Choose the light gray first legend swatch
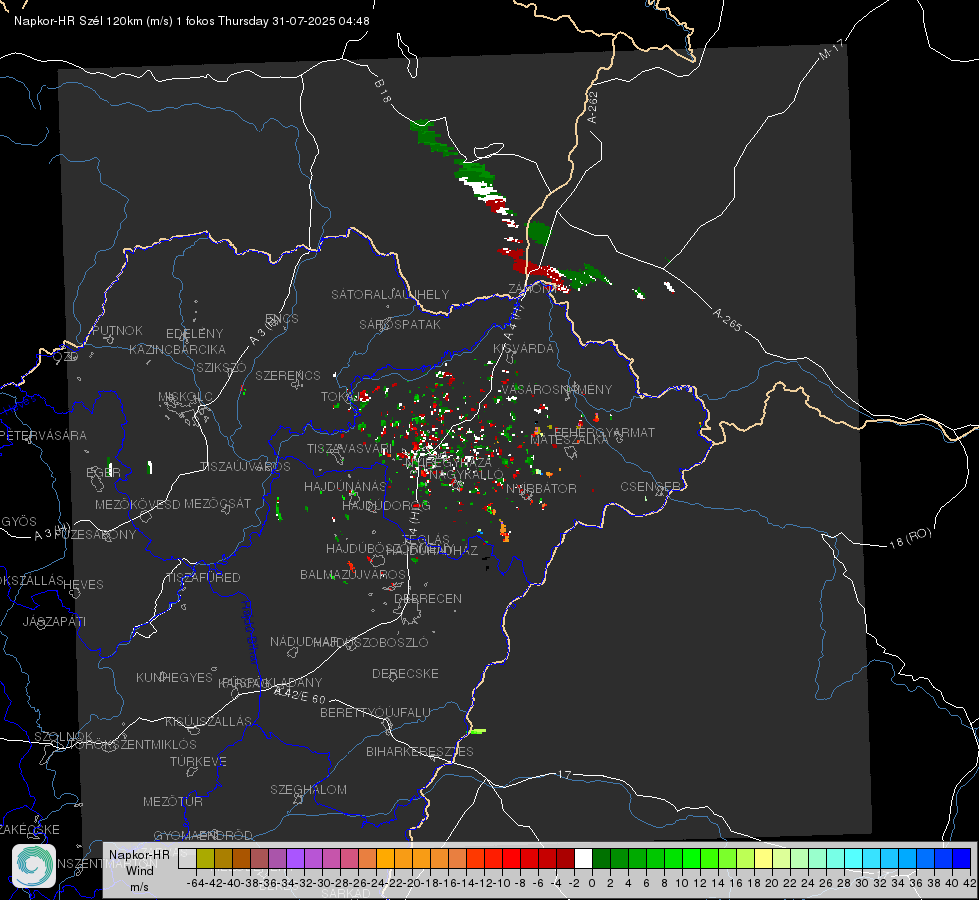 point(187,858)
